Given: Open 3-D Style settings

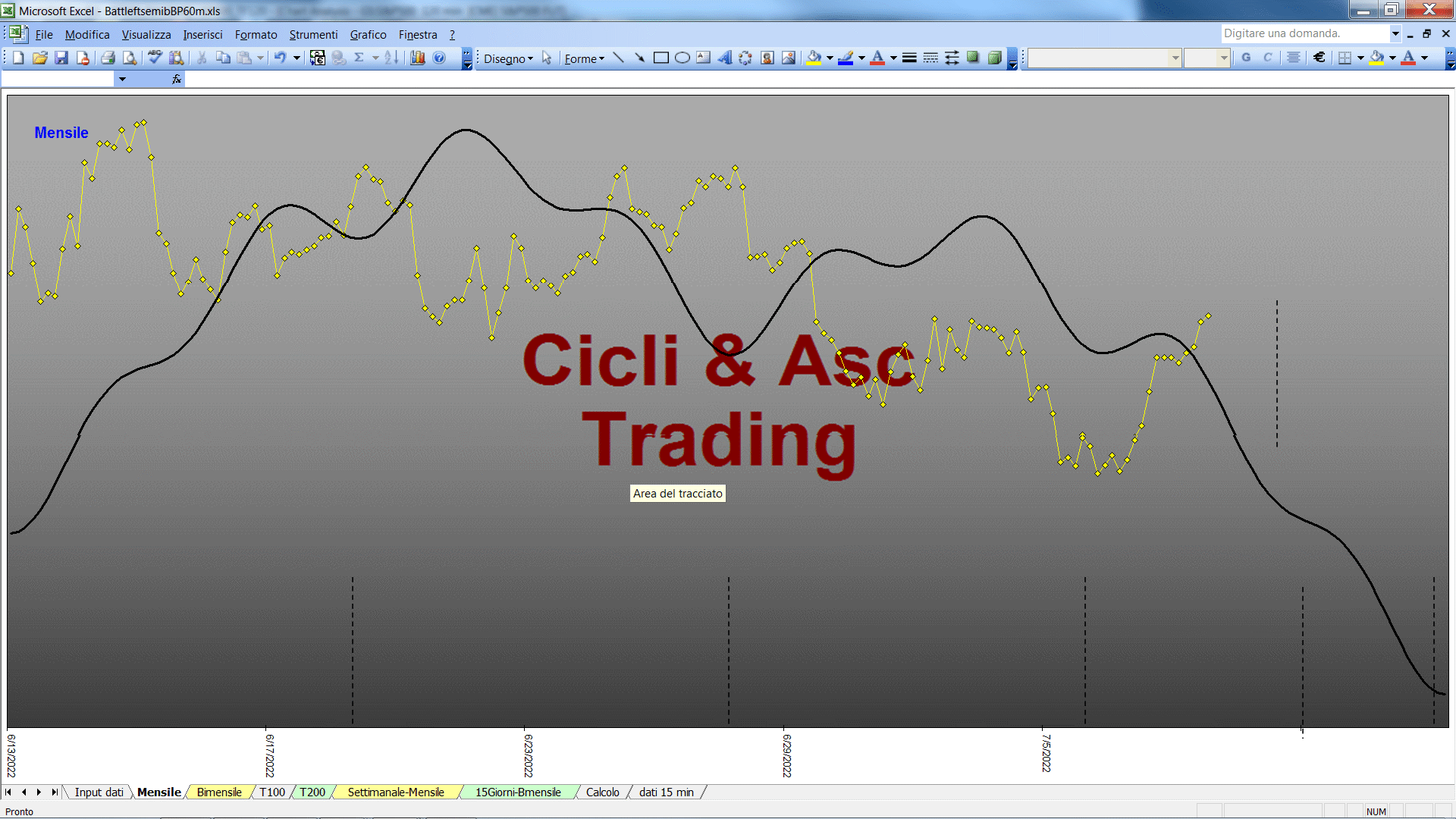Looking at the screenshot, I should (x=994, y=58).
